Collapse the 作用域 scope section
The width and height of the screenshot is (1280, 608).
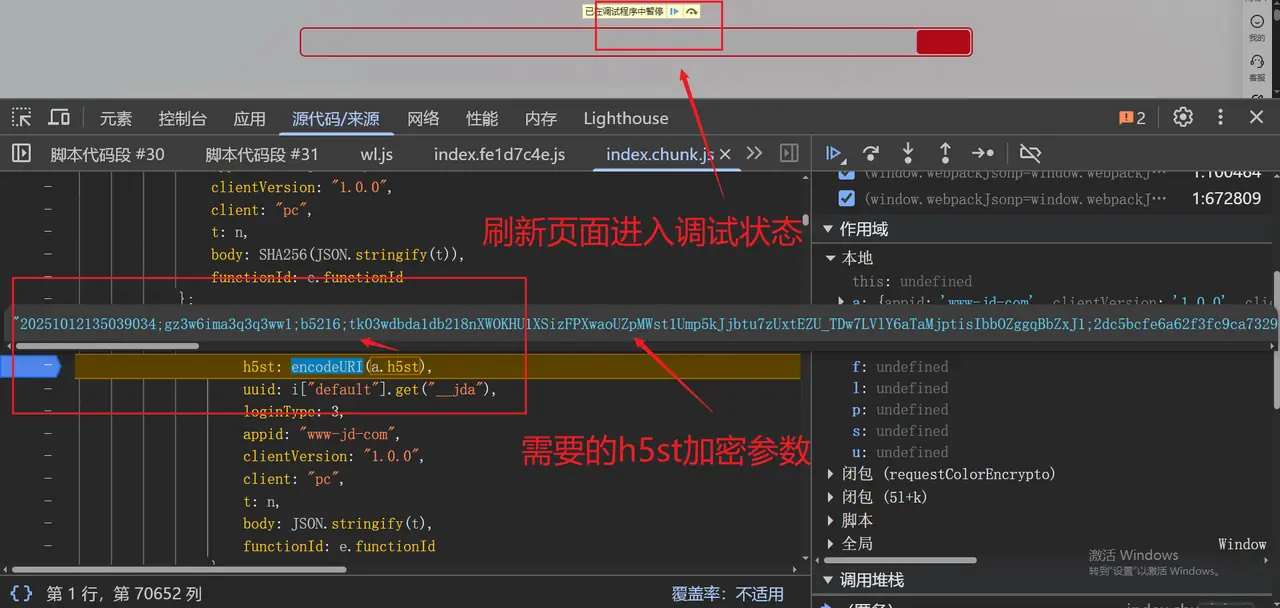829,229
